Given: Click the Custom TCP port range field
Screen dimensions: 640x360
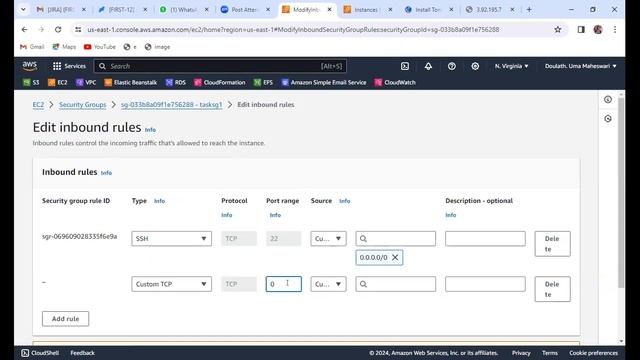Looking at the screenshot, I should tap(284, 284).
